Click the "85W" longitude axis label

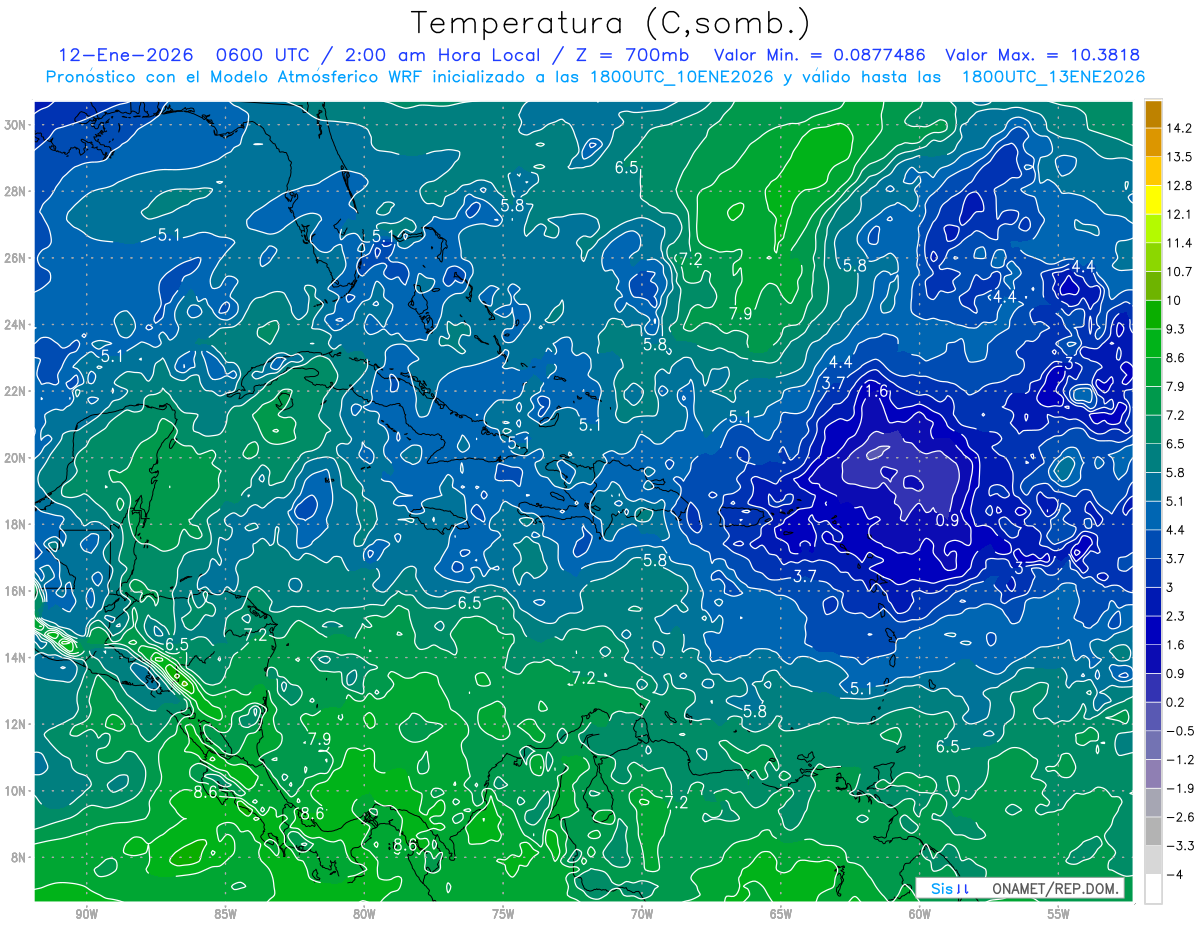[225, 914]
